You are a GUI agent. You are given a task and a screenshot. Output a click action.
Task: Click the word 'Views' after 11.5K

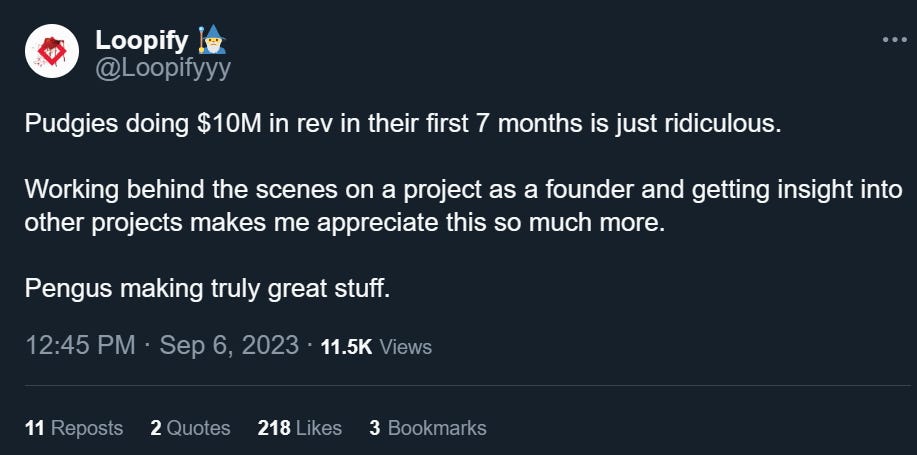(x=405, y=347)
